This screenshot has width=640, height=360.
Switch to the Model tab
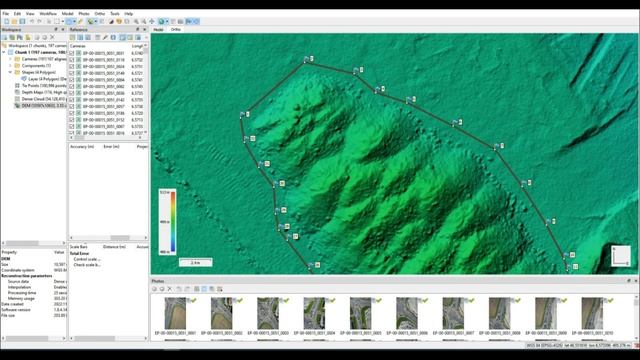(x=158, y=29)
